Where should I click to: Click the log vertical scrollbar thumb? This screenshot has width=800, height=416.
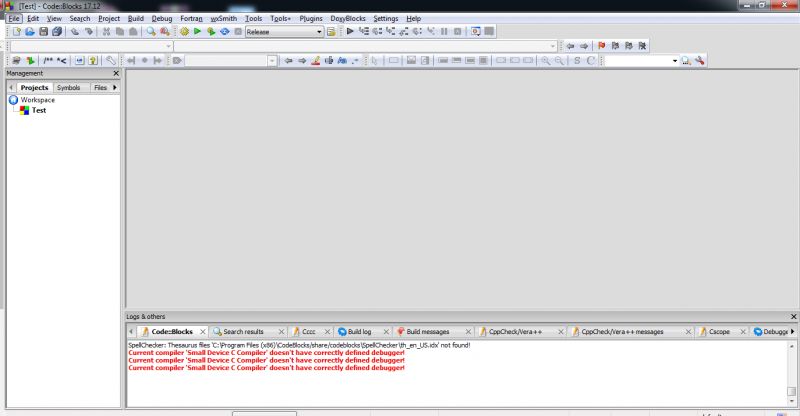click(791, 391)
